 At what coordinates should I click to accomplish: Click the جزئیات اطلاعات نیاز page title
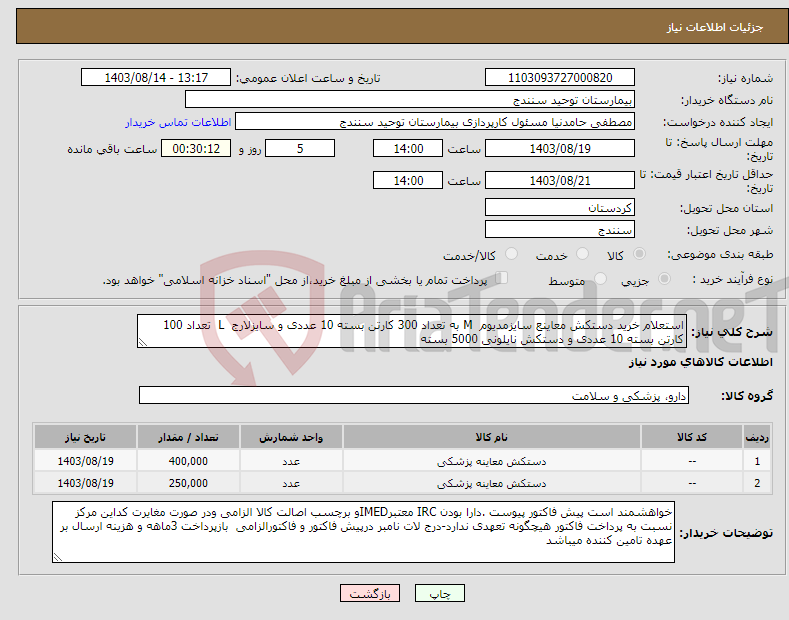(715, 27)
